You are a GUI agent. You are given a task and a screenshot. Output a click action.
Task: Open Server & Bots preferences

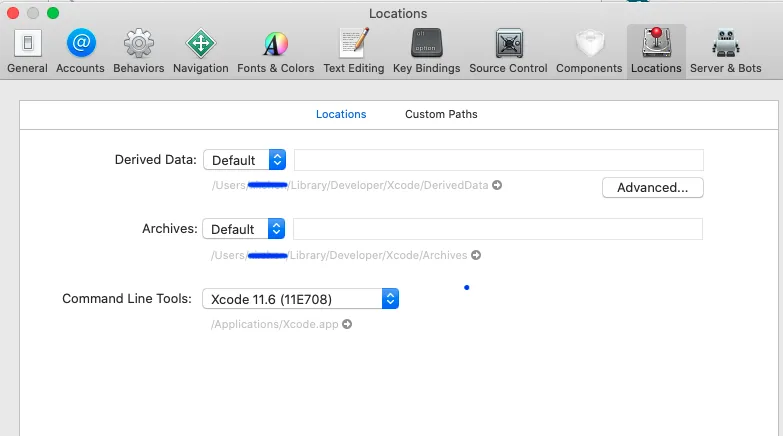[x=726, y=51]
